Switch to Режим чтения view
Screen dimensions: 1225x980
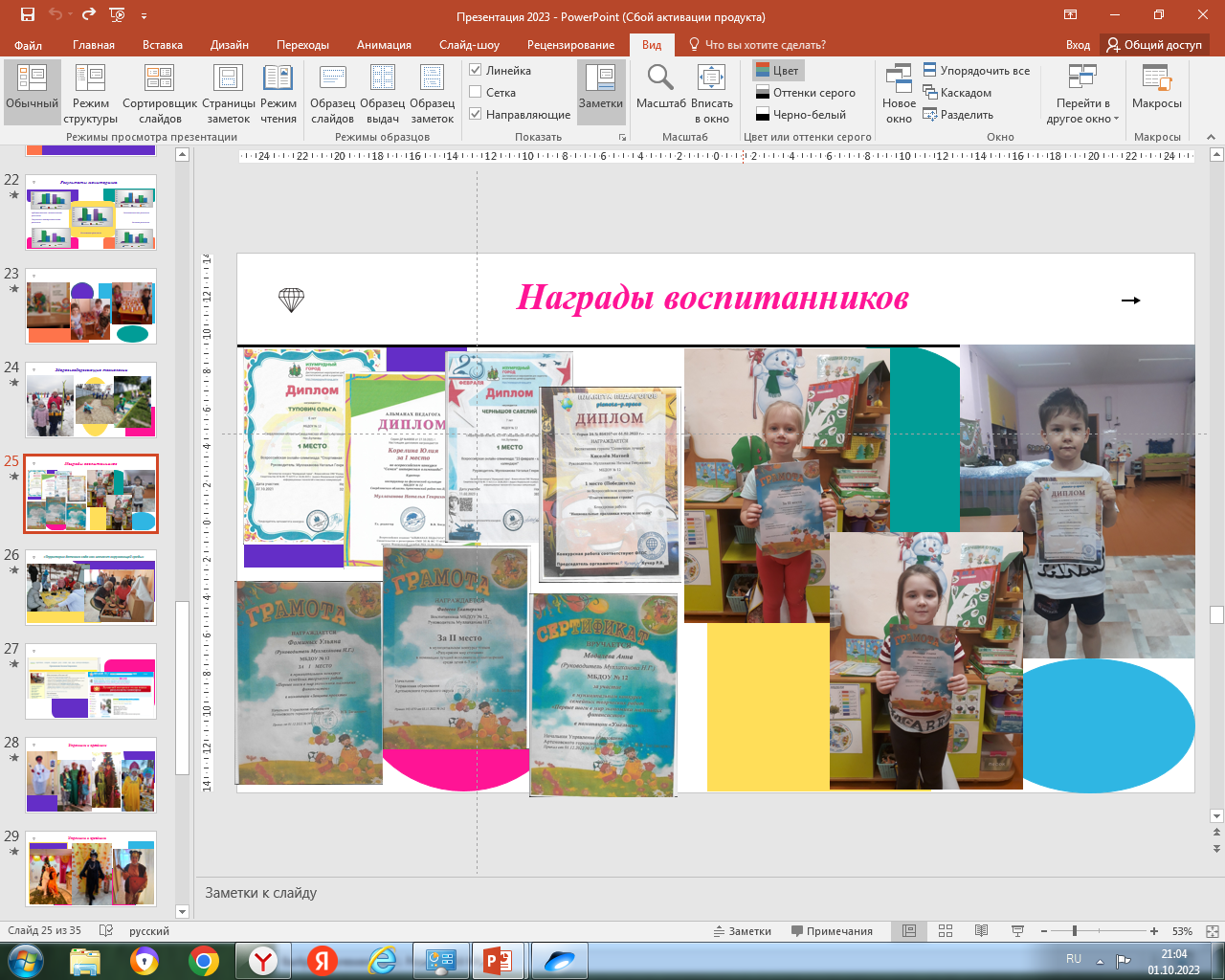click(x=278, y=93)
